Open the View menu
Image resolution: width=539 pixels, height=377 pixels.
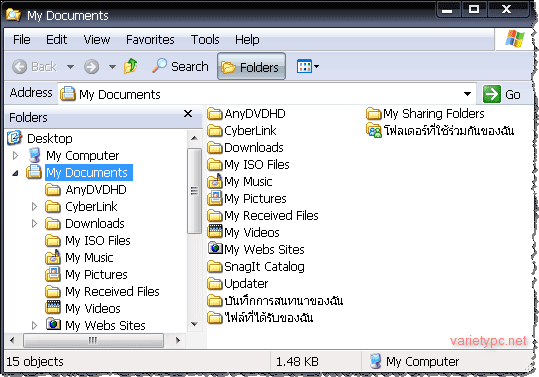[97, 40]
